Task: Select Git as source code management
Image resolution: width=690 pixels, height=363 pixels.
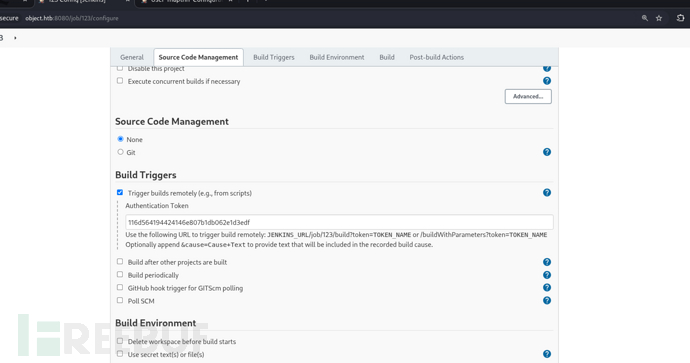Action: click(120, 152)
